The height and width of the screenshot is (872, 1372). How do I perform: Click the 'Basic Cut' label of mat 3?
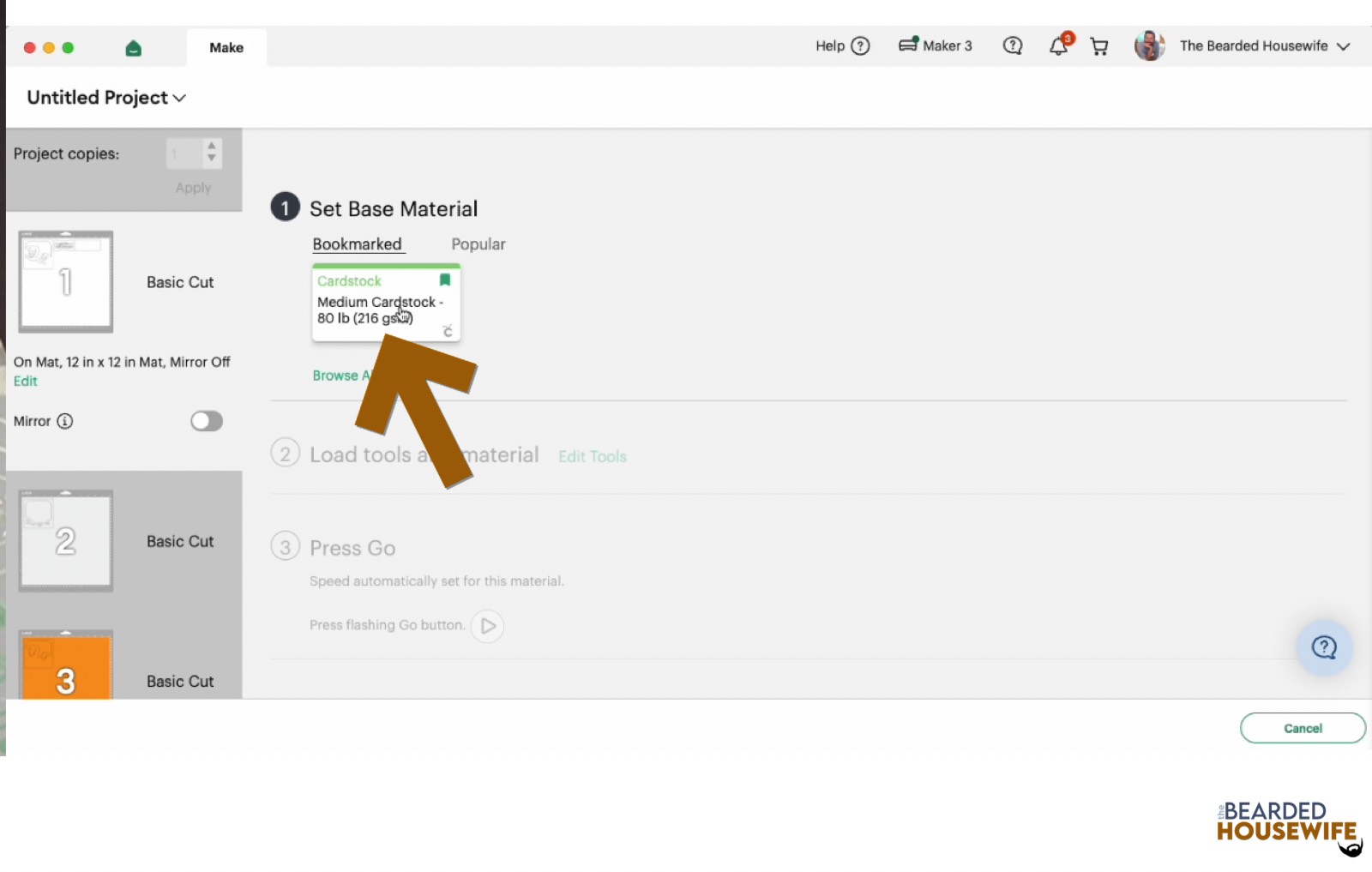[x=180, y=681]
